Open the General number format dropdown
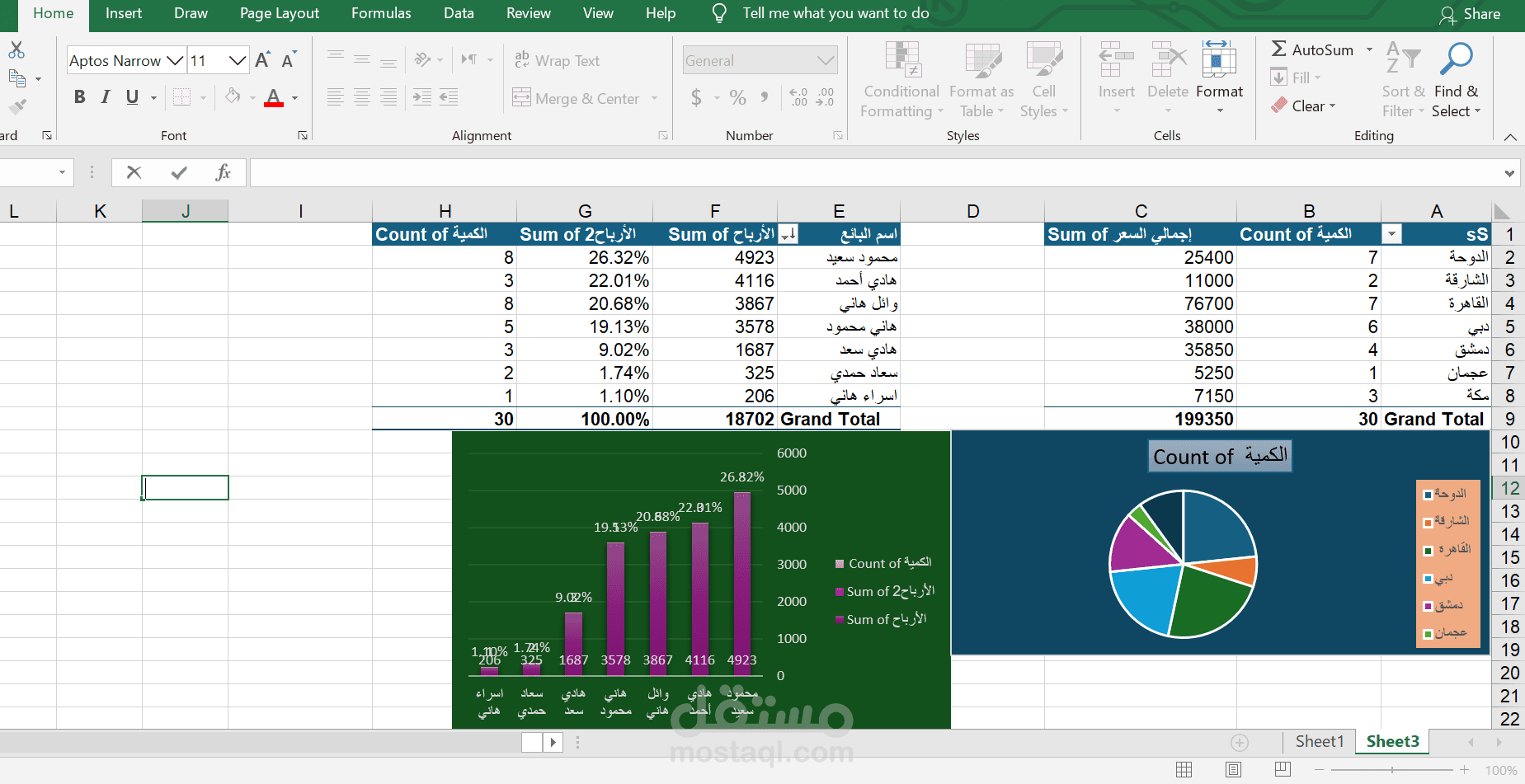Screen dimensions: 1525x784 760,60
